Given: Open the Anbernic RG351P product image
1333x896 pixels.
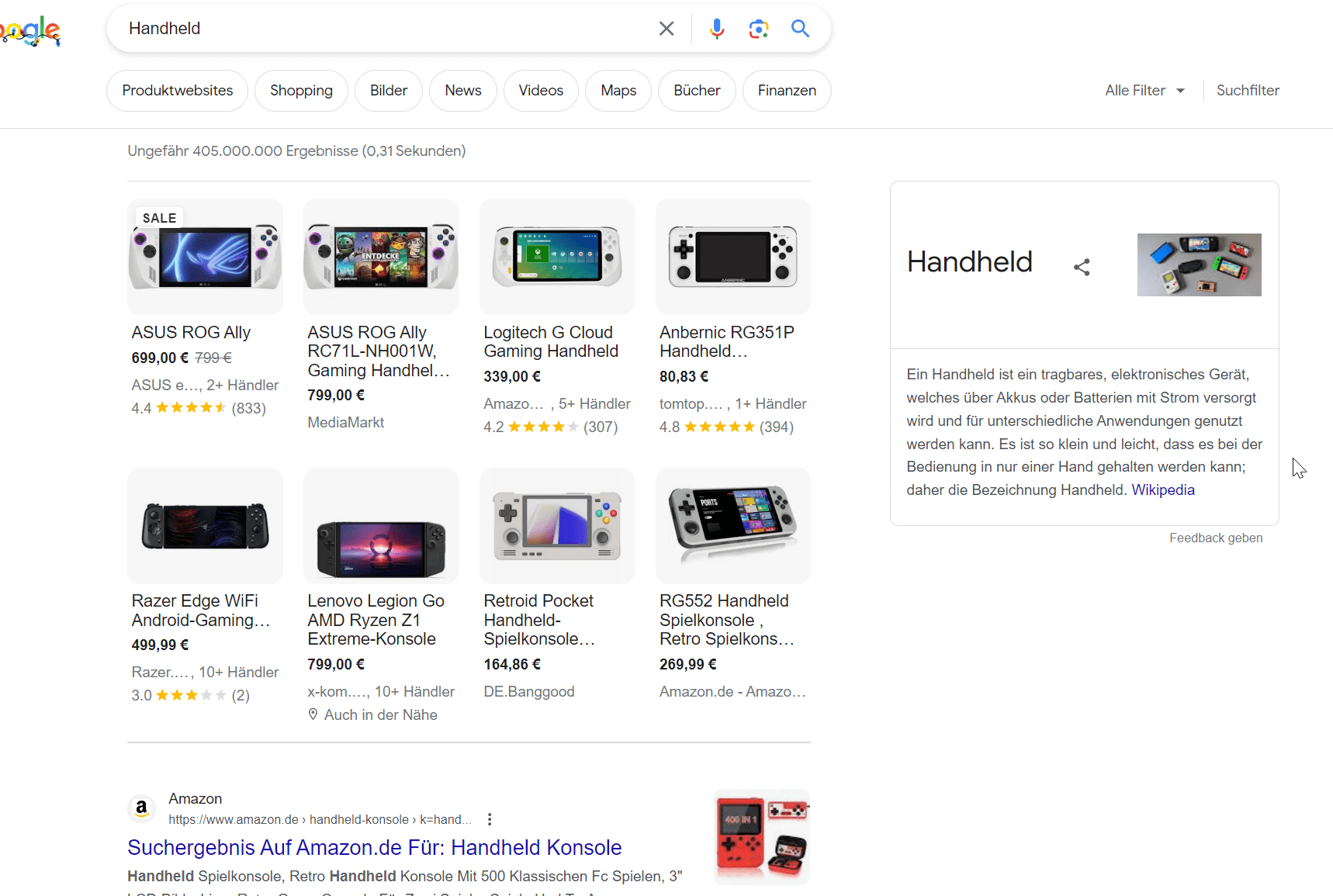Looking at the screenshot, I should [x=733, y=257].
